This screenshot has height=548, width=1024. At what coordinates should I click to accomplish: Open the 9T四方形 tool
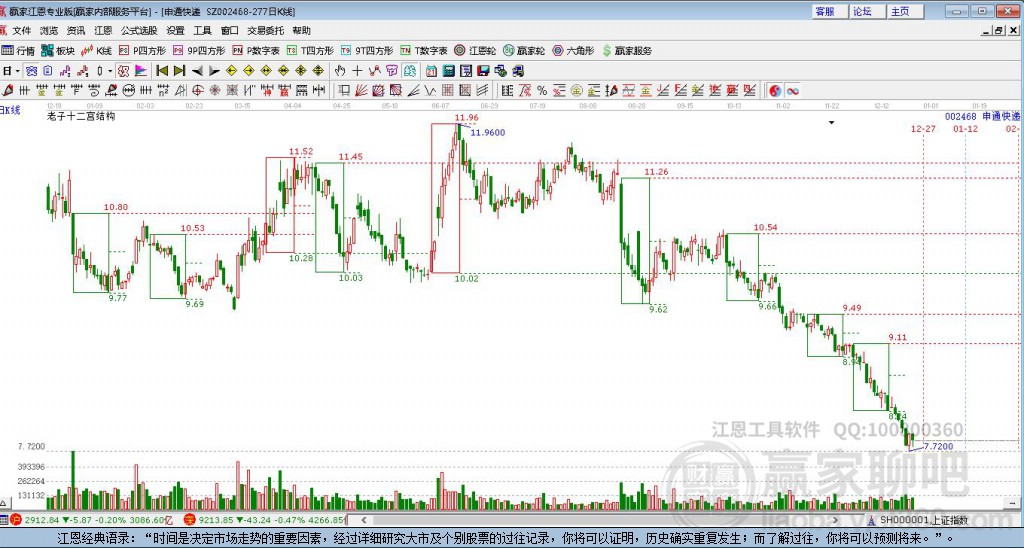point(366,50)
